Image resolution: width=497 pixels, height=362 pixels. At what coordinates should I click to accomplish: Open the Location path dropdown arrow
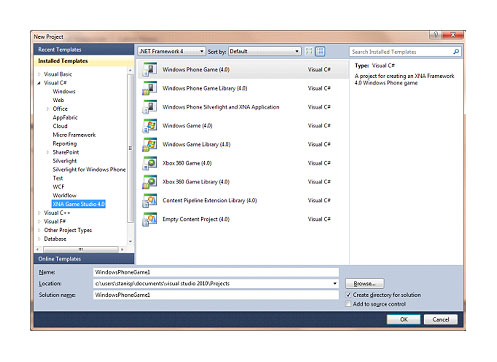pyautogui.click(x=335, y=284)
